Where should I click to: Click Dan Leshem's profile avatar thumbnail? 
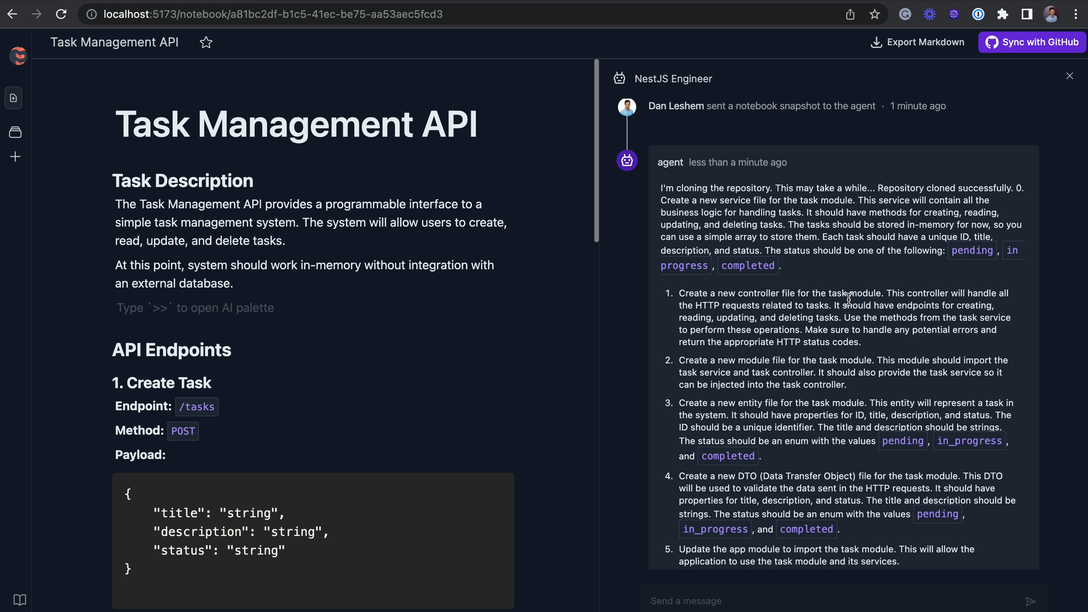click(x=626, y=105)
